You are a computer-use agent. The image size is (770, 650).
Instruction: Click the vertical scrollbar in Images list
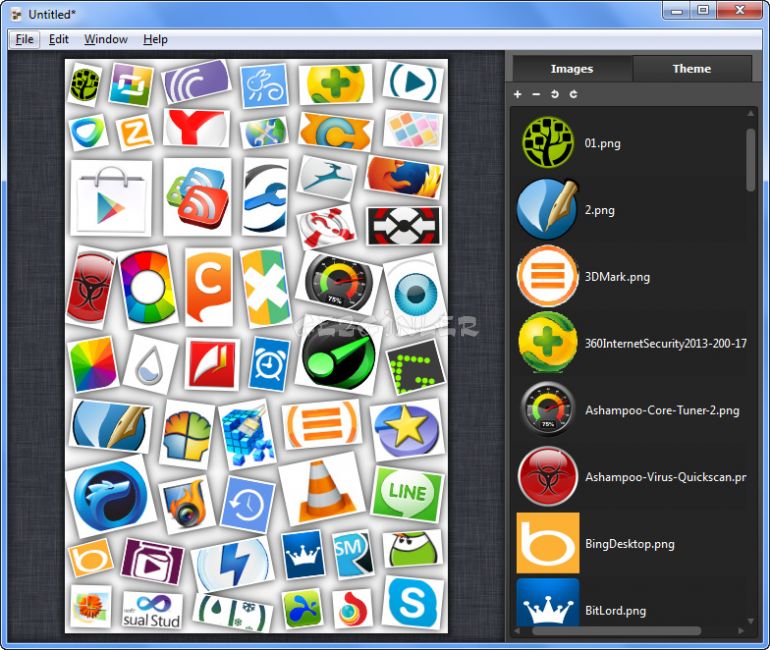pyautogui.click(x=750, y=160)
